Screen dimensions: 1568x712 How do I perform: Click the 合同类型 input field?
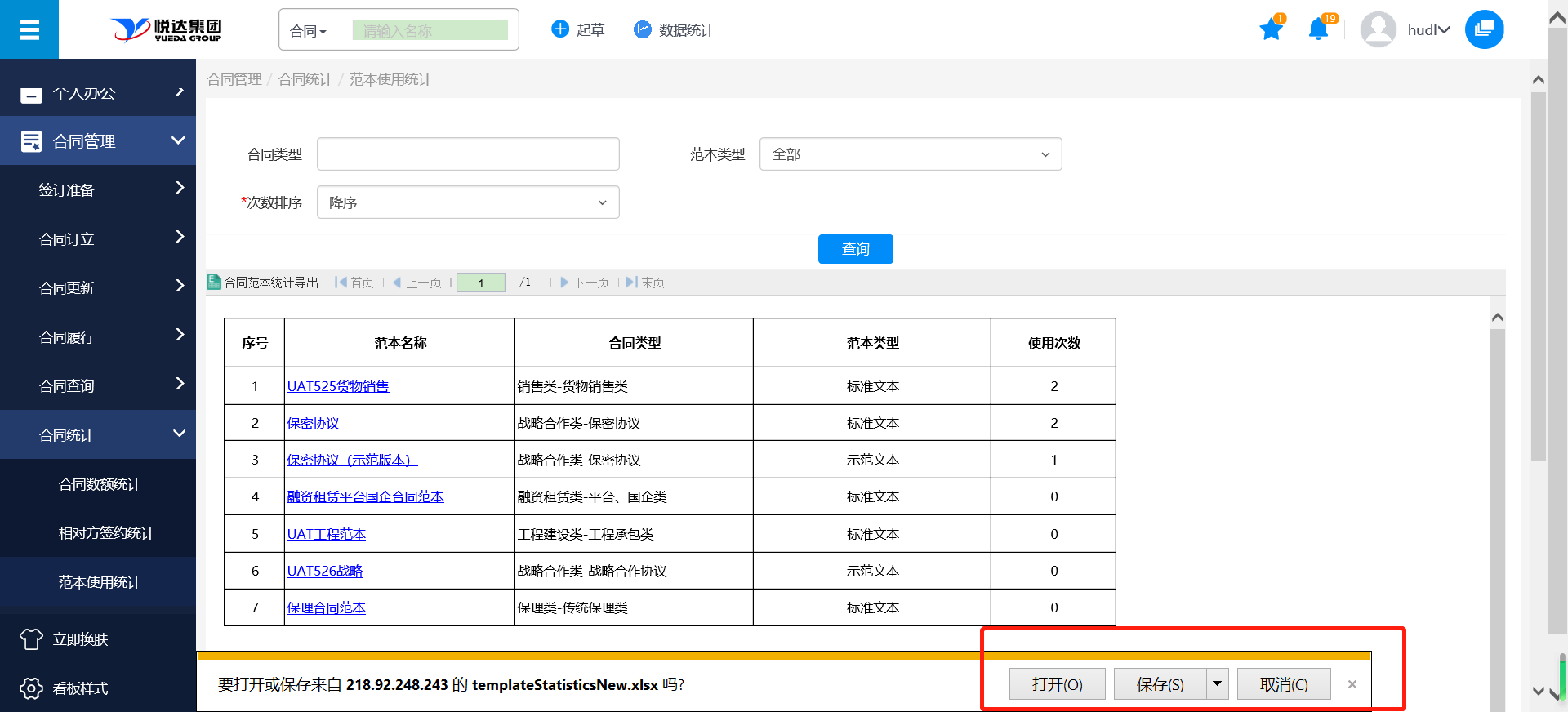tap(467, 154)
